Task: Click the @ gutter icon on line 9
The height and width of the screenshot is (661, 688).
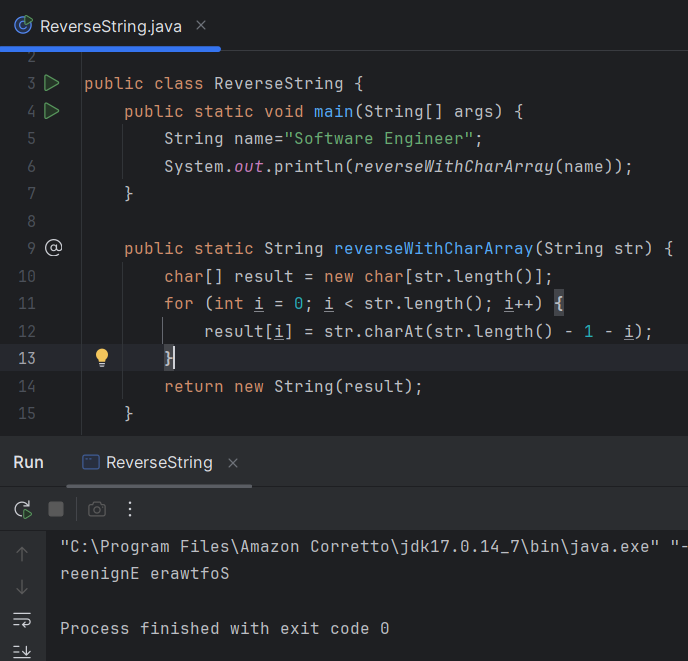Action: tap(53, 248)
